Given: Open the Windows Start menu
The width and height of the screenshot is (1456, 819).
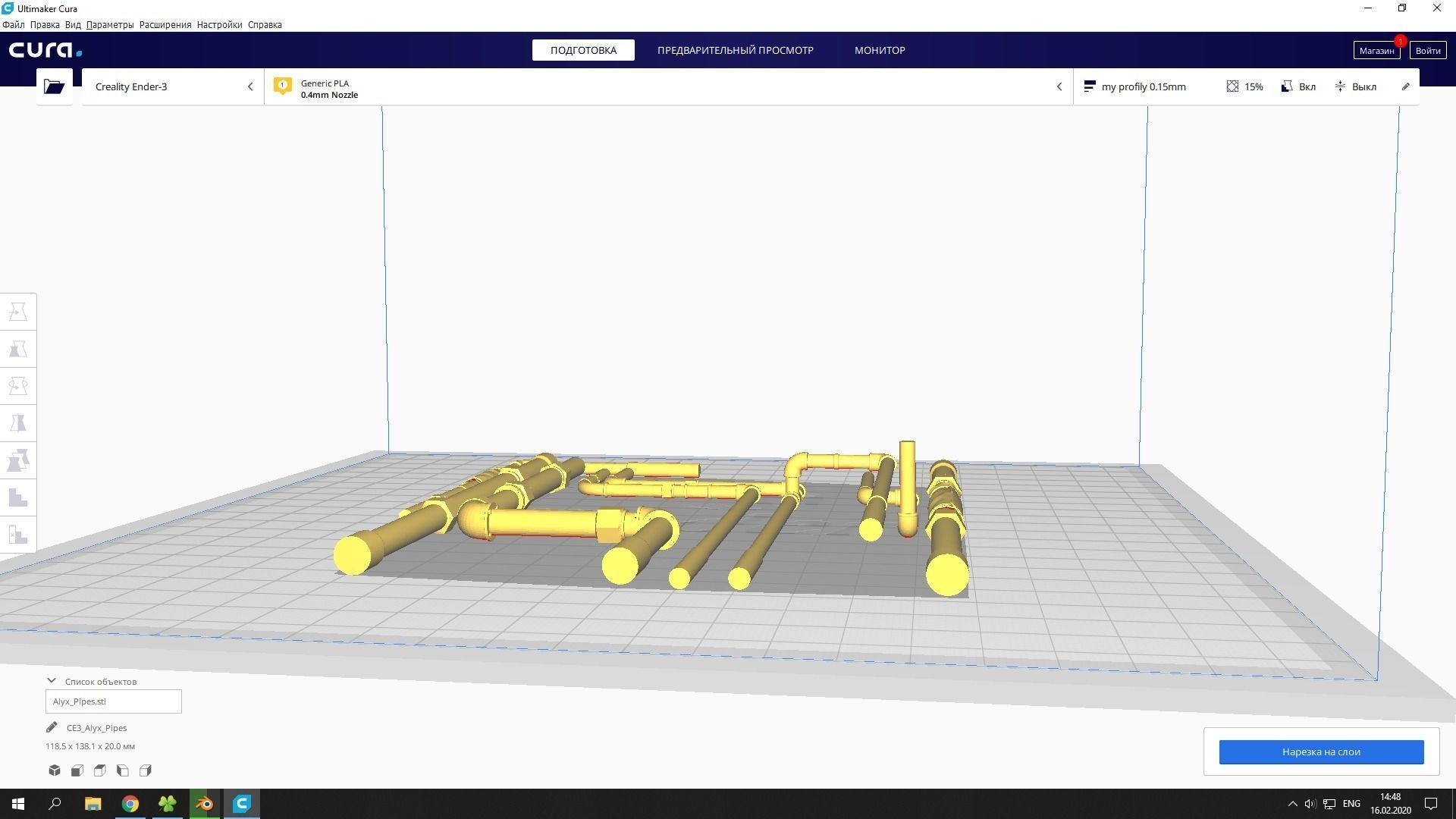Looking at the screenshot, I should click(18, 804).
